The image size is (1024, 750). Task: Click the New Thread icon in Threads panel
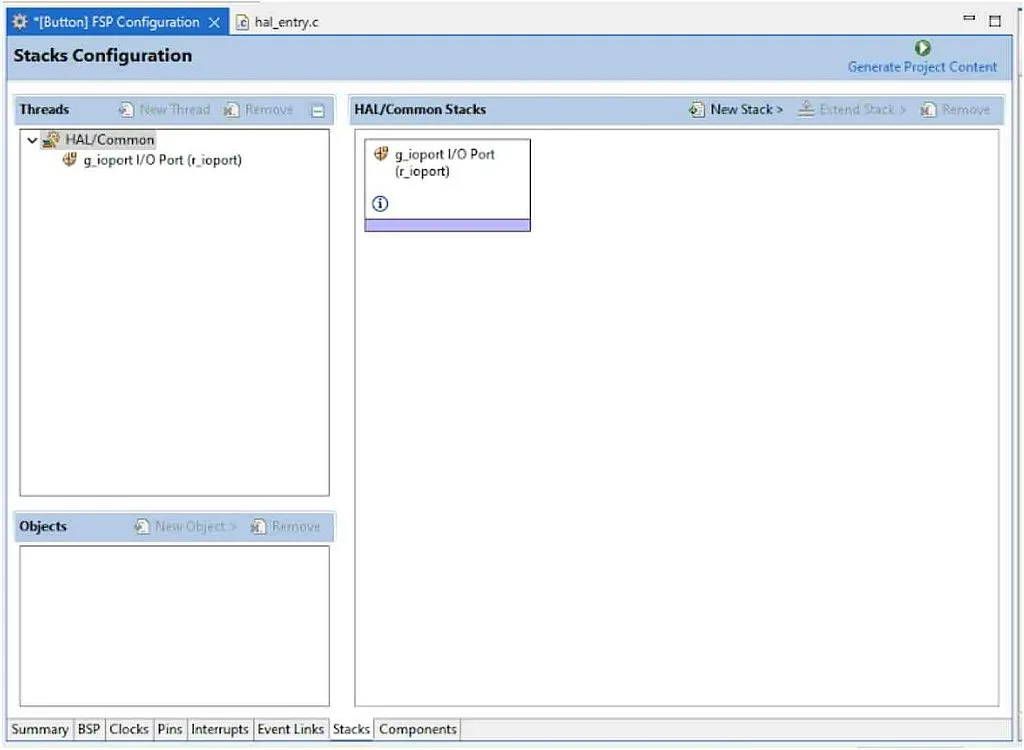(125, 109)
